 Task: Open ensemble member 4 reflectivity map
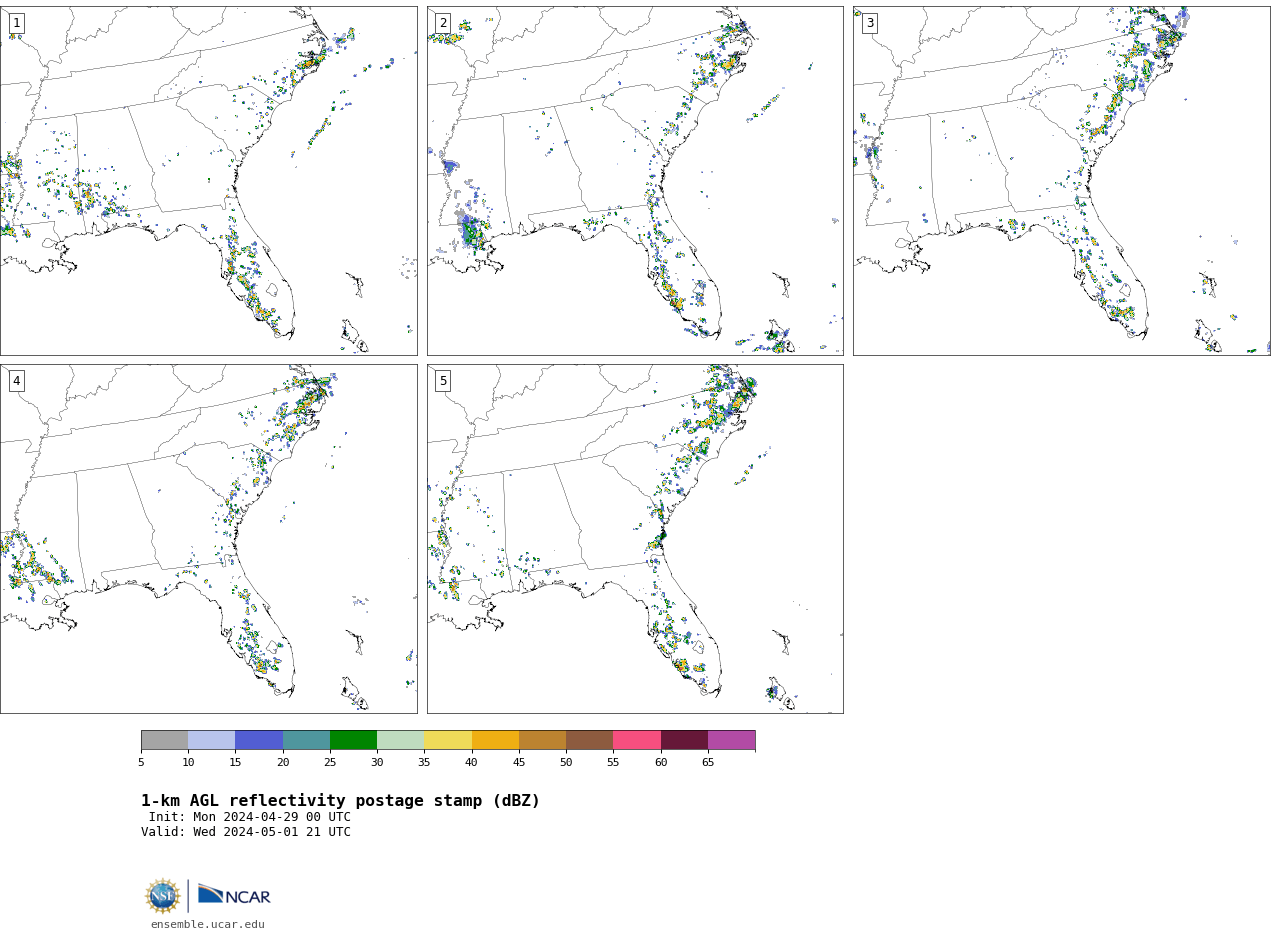tap(208, 539)
